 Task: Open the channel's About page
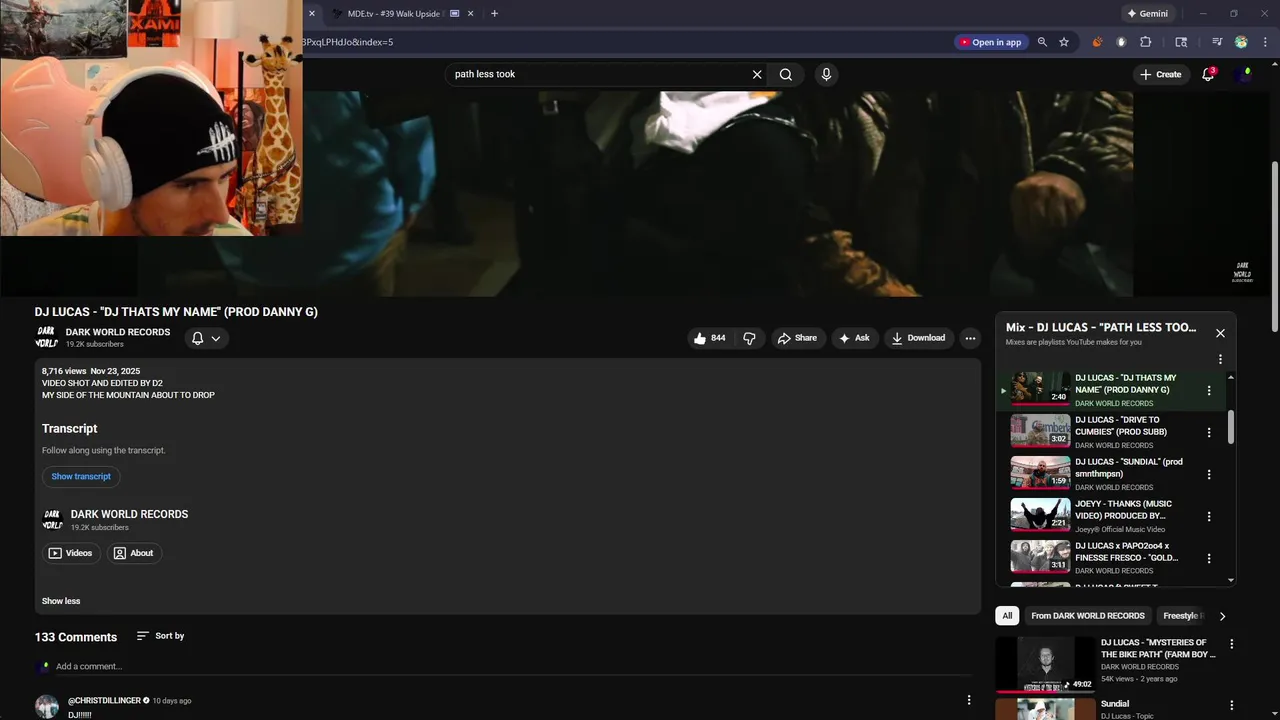133,553
